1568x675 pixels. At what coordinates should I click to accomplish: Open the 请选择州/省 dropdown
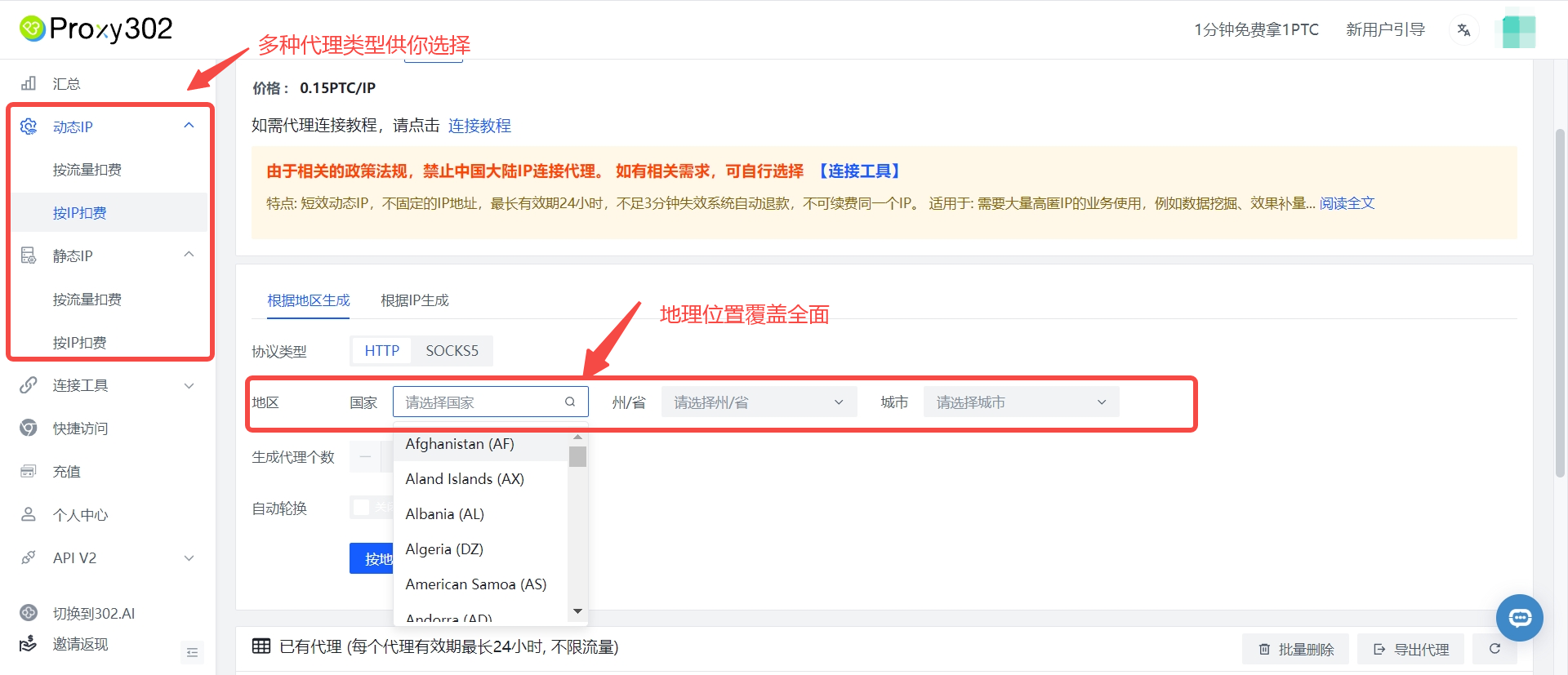tap(759, 402)
